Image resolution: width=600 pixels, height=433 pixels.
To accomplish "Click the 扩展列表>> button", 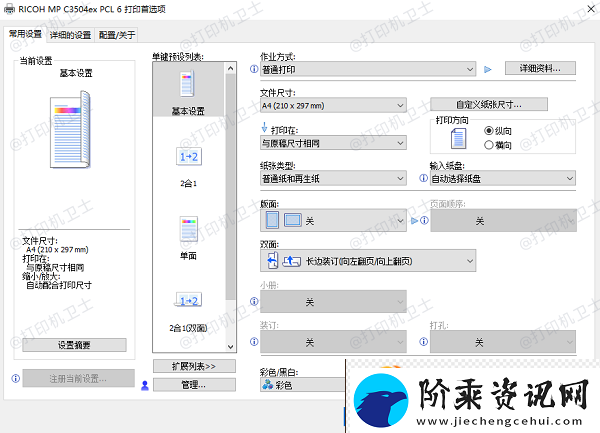I will point(194,366).
